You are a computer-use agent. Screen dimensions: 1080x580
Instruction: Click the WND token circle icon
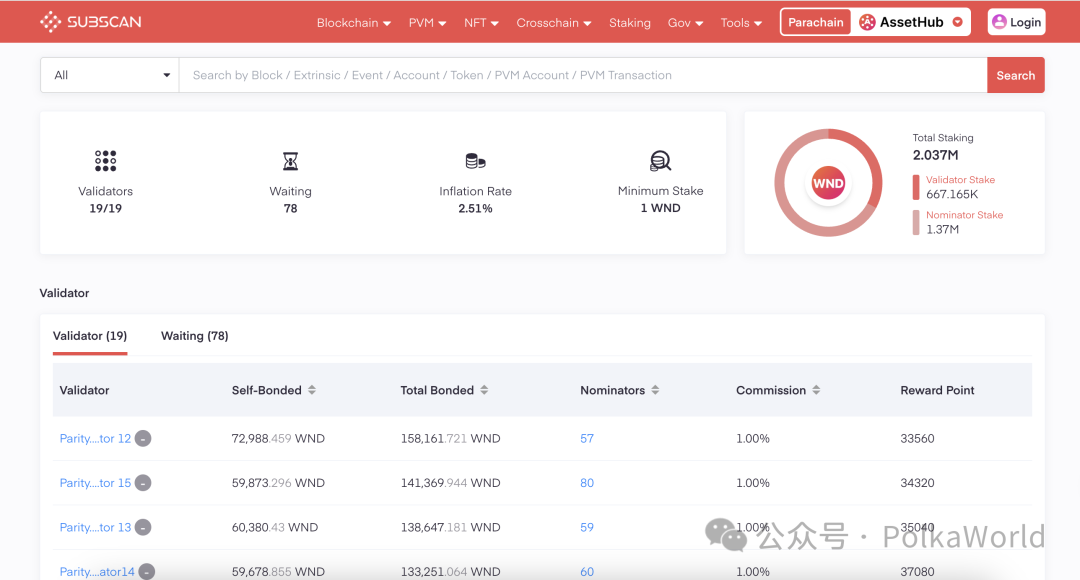click(x=828, y=183)
